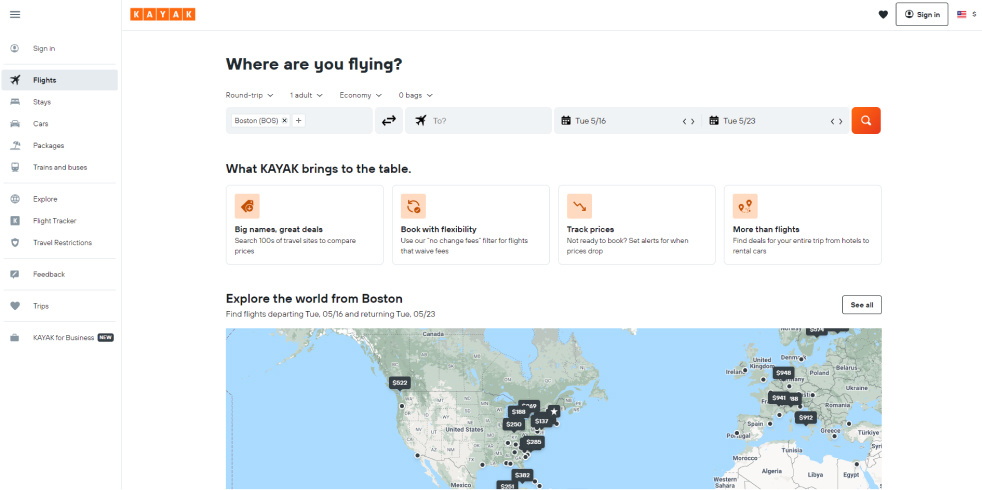Viewport: 982px width, 490px height.
Task: Expand the Economy cabin class dropdown
Action: click(x=360, y=95)
